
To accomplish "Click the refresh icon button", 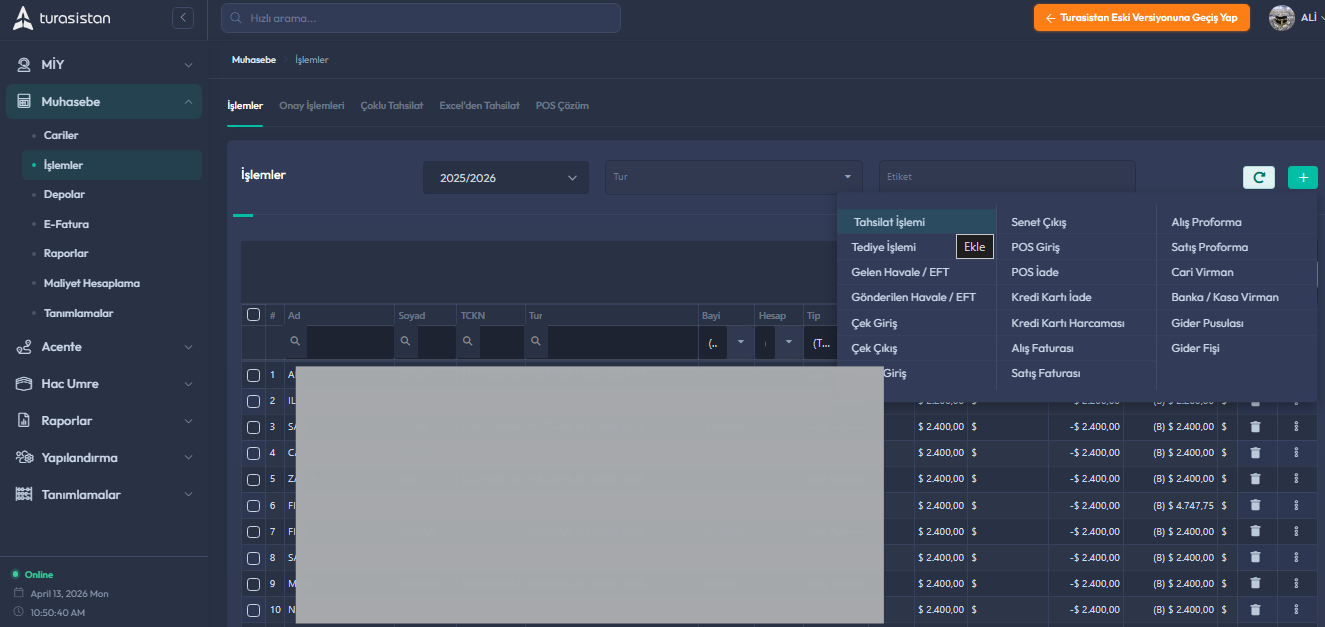I will 1258,177.
